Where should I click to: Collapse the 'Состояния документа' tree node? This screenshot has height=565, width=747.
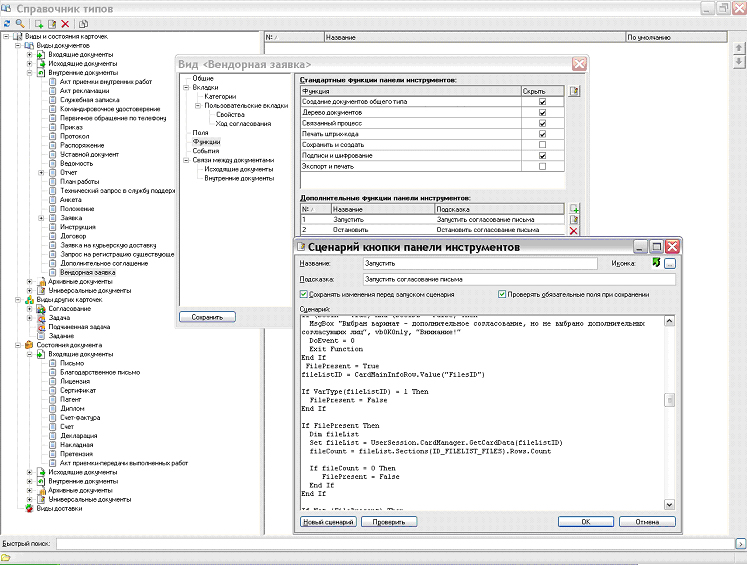[17, 344]
